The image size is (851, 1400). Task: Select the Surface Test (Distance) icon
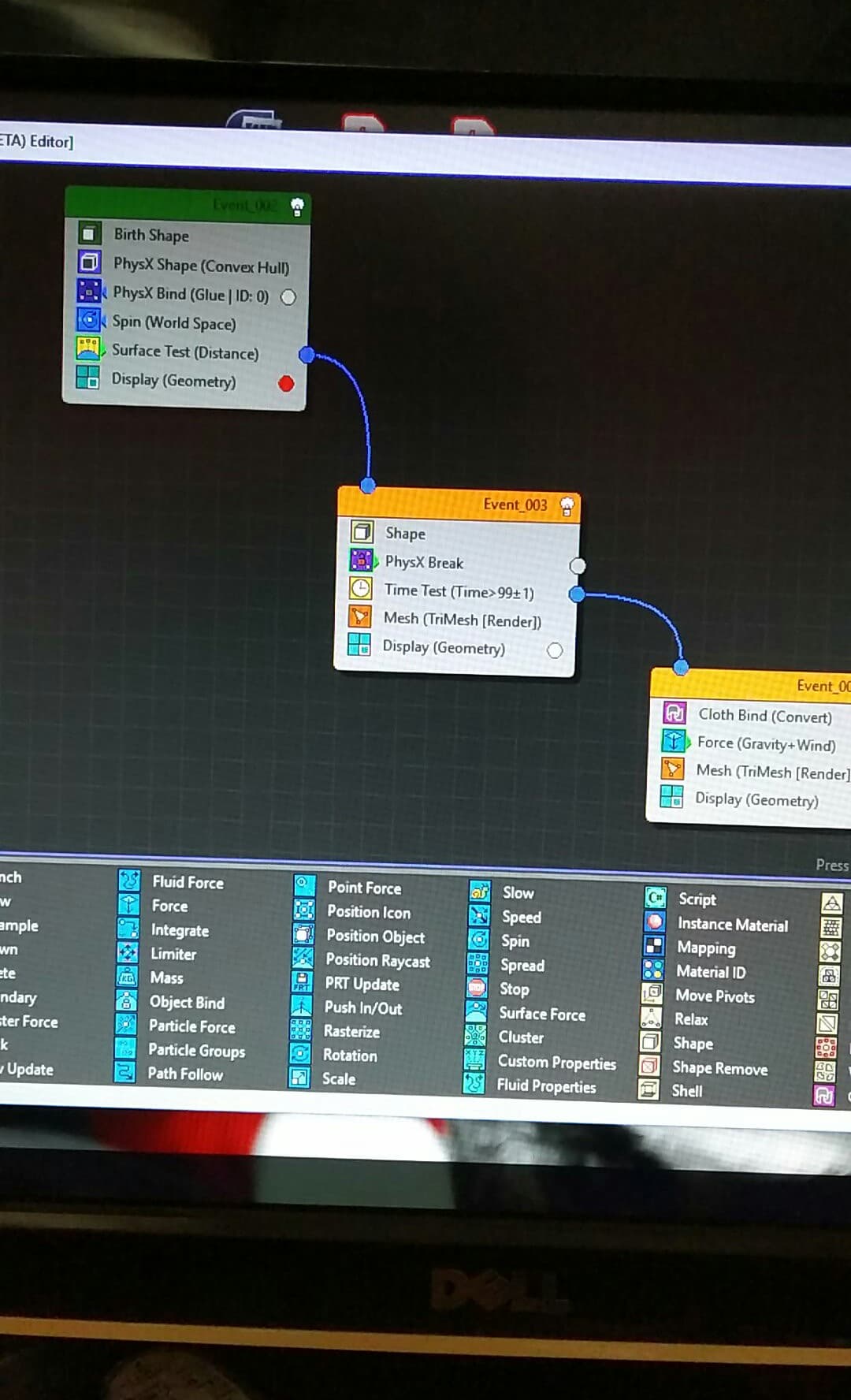coord(87,349)
